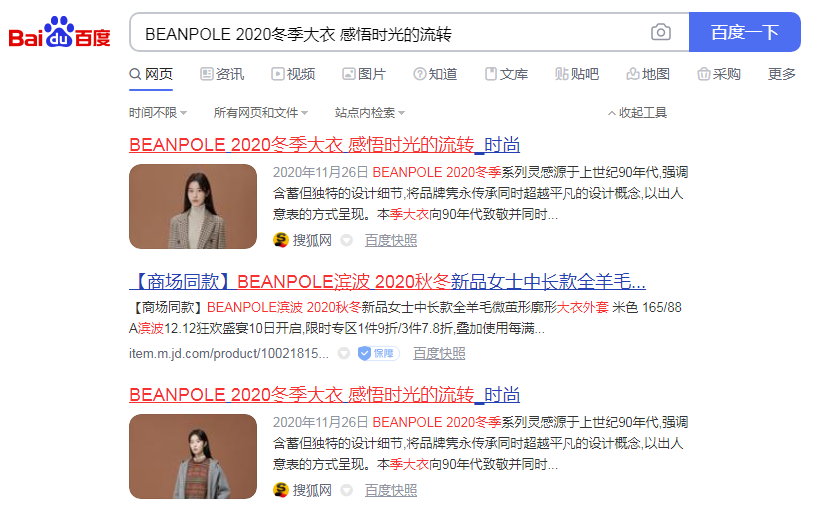Open 【商场同款】BEANPOLE滨波 result title

(x=387, y=281)
